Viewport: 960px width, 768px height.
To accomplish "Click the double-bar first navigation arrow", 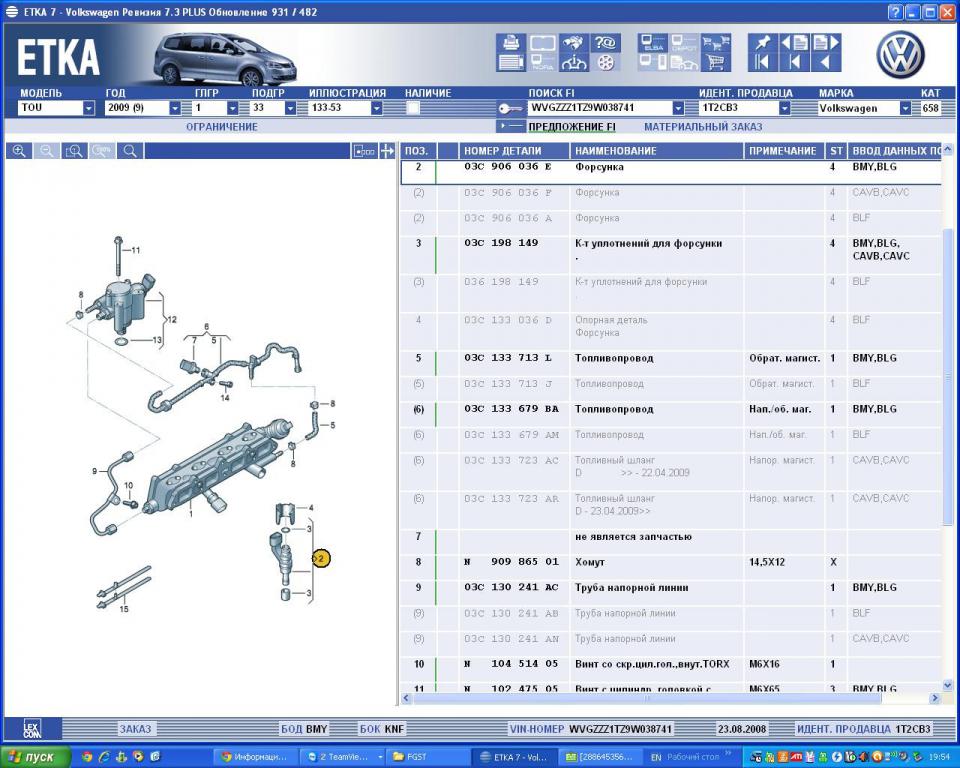I will click(763, 62).
